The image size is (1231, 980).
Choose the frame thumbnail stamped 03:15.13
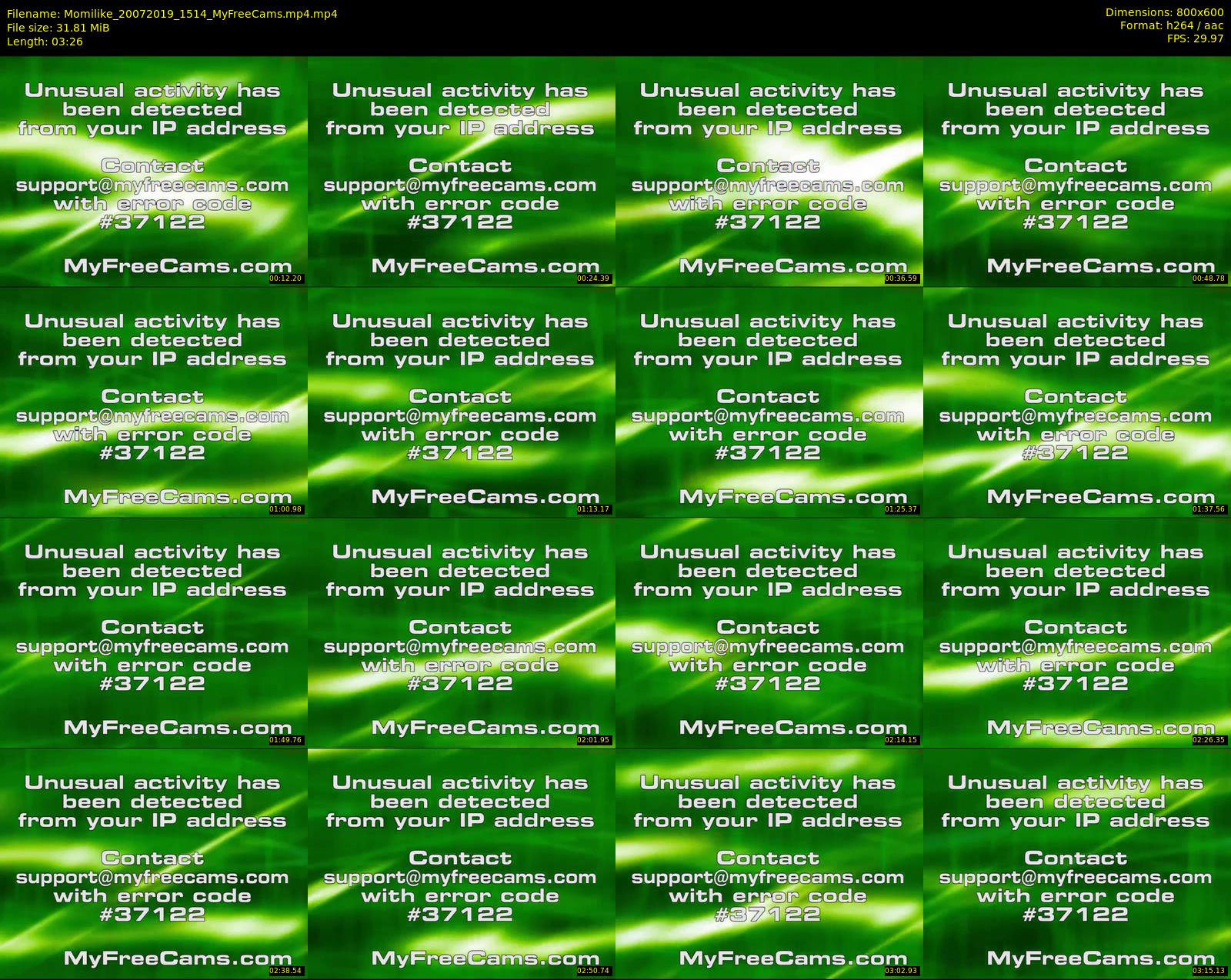pos(1076,863)
